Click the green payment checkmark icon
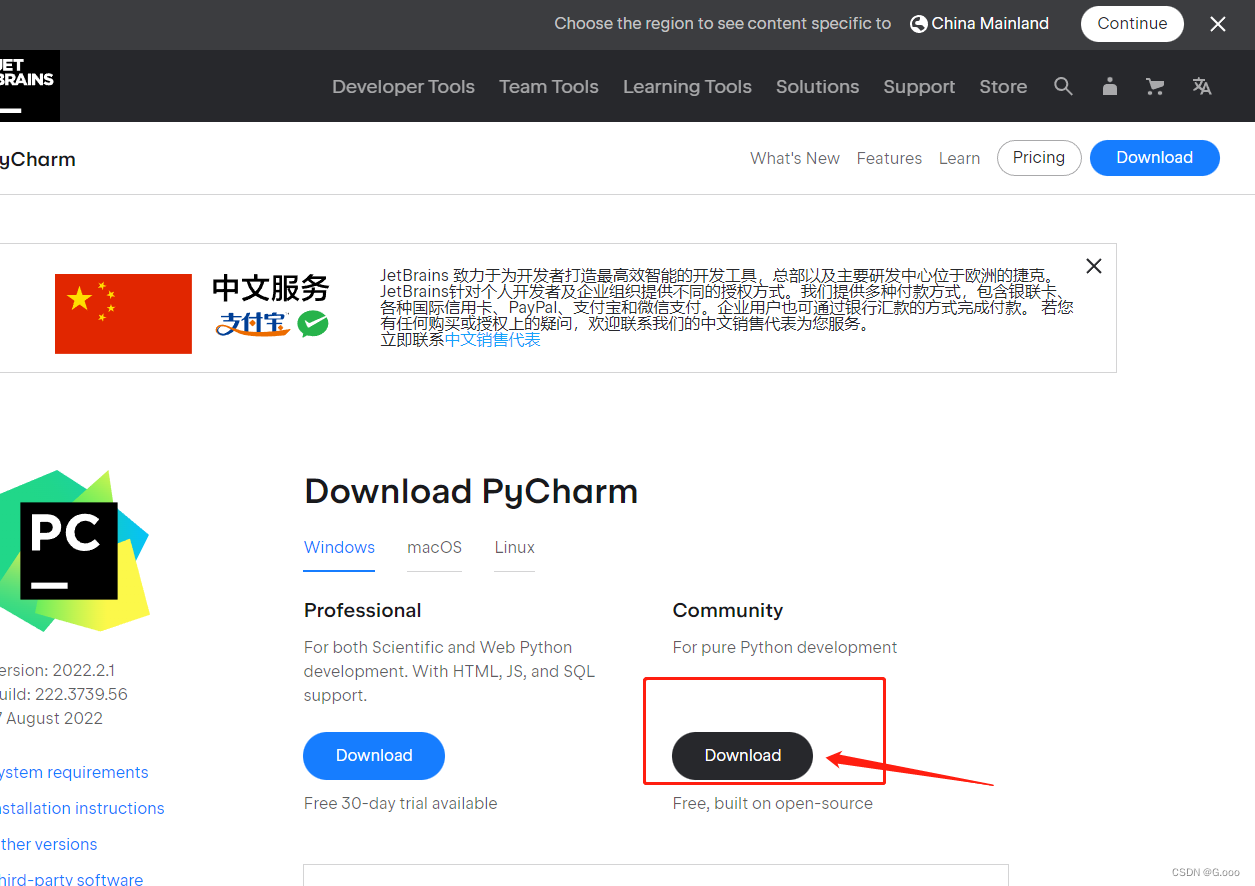Screen dimensions: 1255x886 tap(315, 326)
